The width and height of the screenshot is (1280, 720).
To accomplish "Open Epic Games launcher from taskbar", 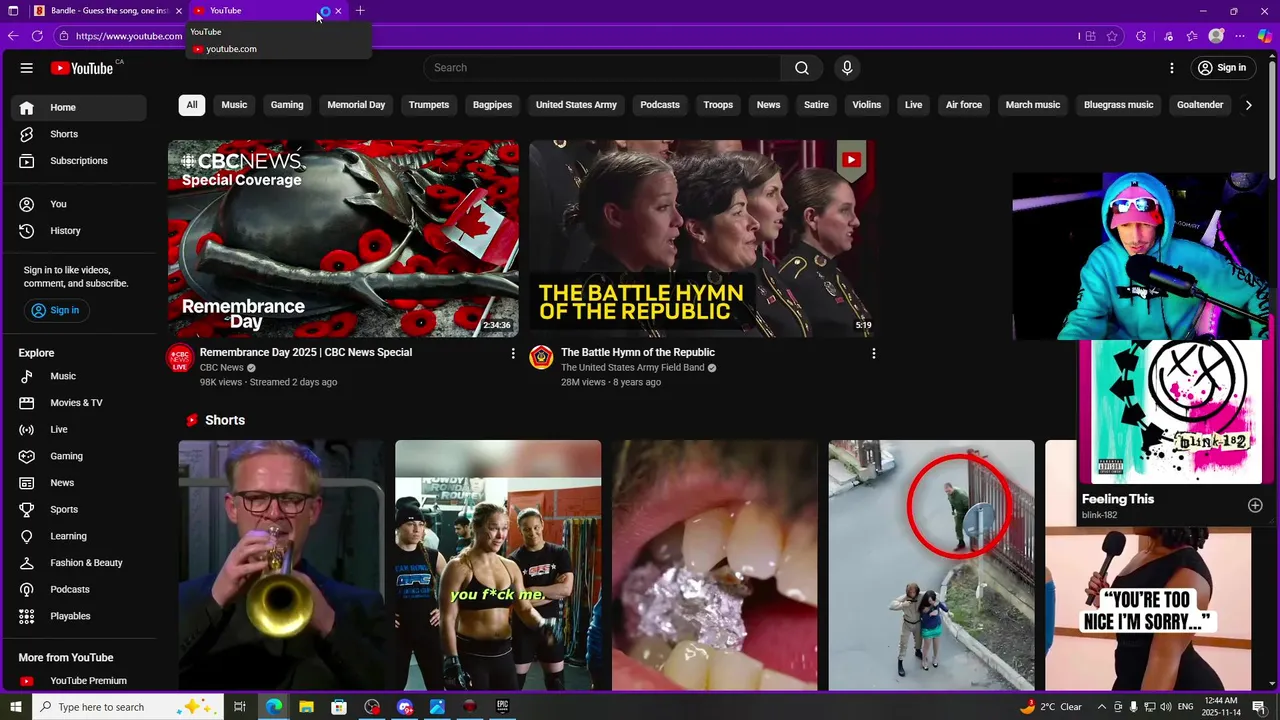I will tap(503, 707).
